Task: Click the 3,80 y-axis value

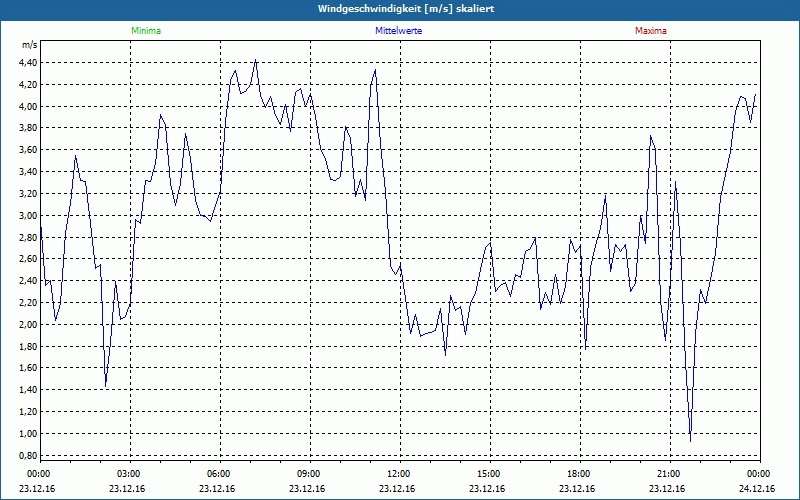Action: point(29,128)
